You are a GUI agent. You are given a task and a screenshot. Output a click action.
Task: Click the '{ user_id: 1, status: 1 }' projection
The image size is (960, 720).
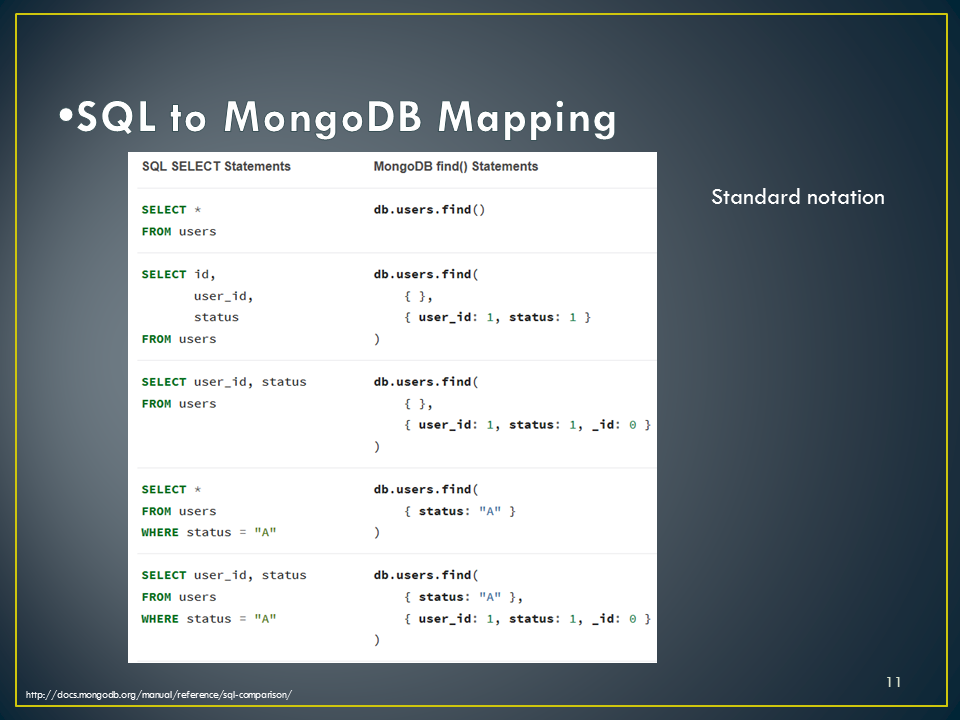tap(497, 317)
